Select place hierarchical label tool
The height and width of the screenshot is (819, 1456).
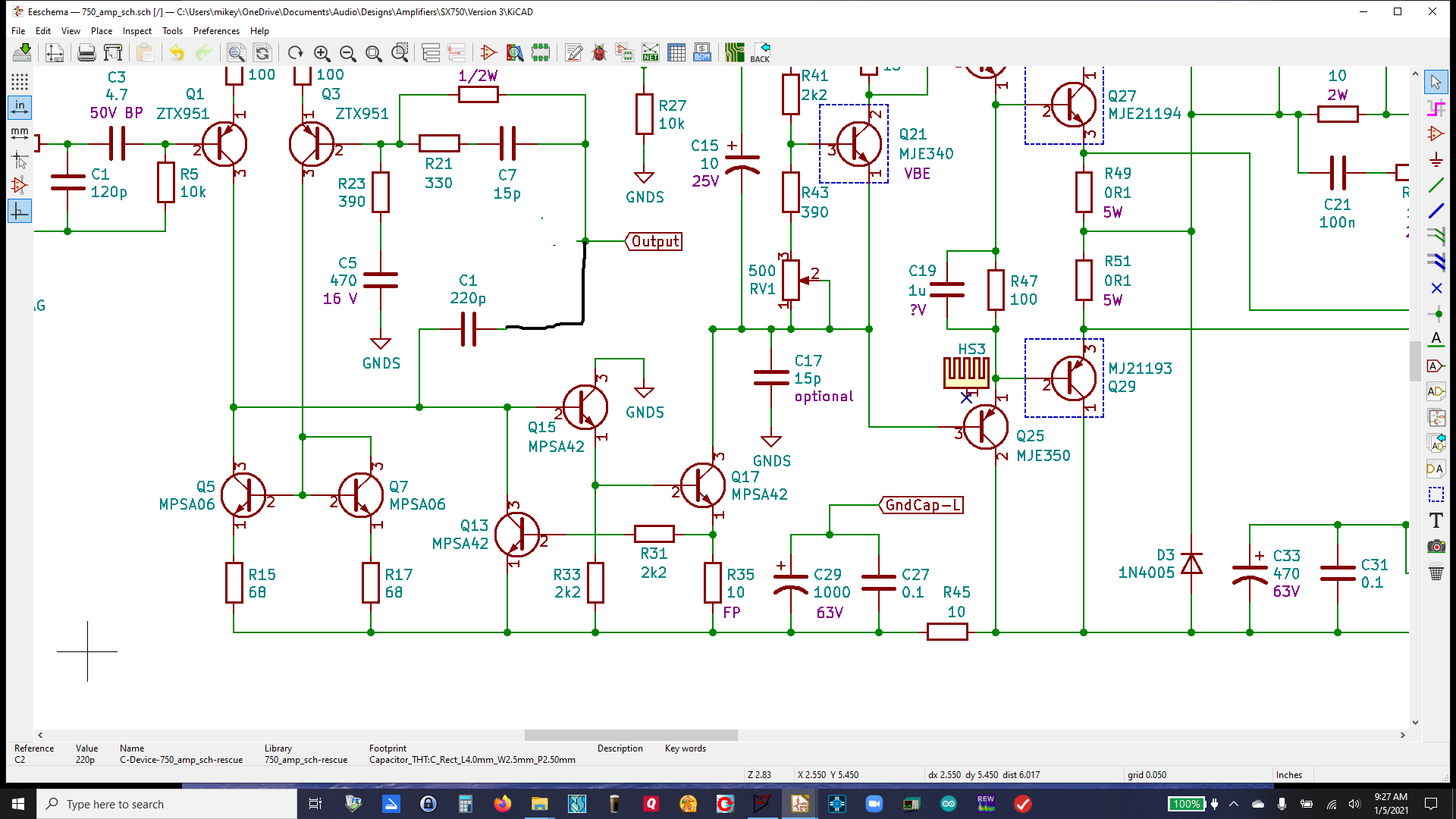[x=1436, y=391]
